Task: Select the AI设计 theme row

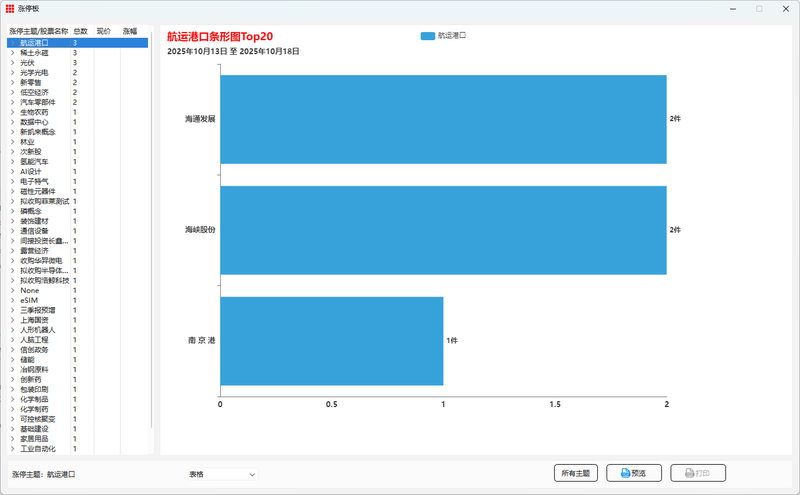Action: click(78, 171)
